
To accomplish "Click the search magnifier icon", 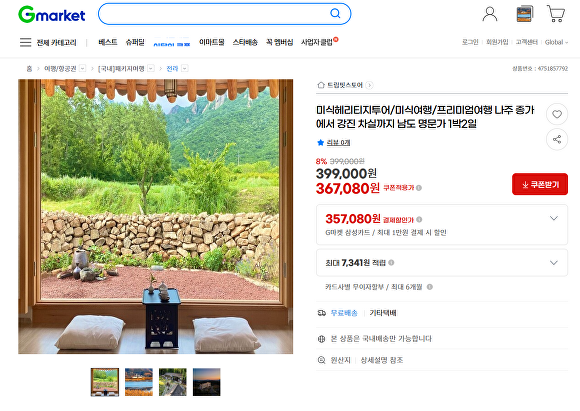I will [x=335, y=14].
